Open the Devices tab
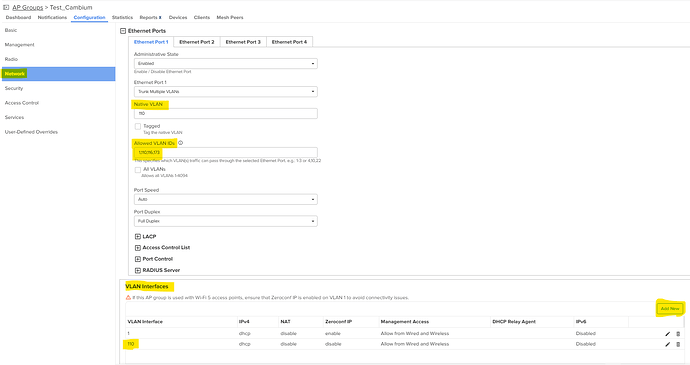The width and height of the screenshot is (690, 365). click(178, 18)
